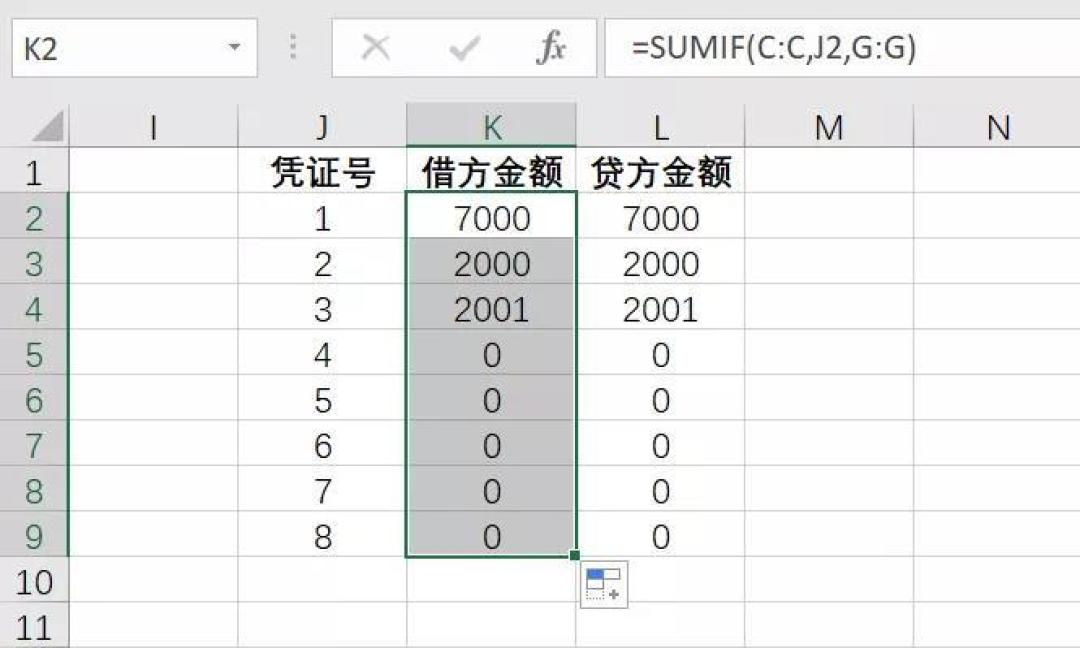Select cell K5 showing 0
The width and height of the screenshot is (1080, 648).
[x=491, y=353]
